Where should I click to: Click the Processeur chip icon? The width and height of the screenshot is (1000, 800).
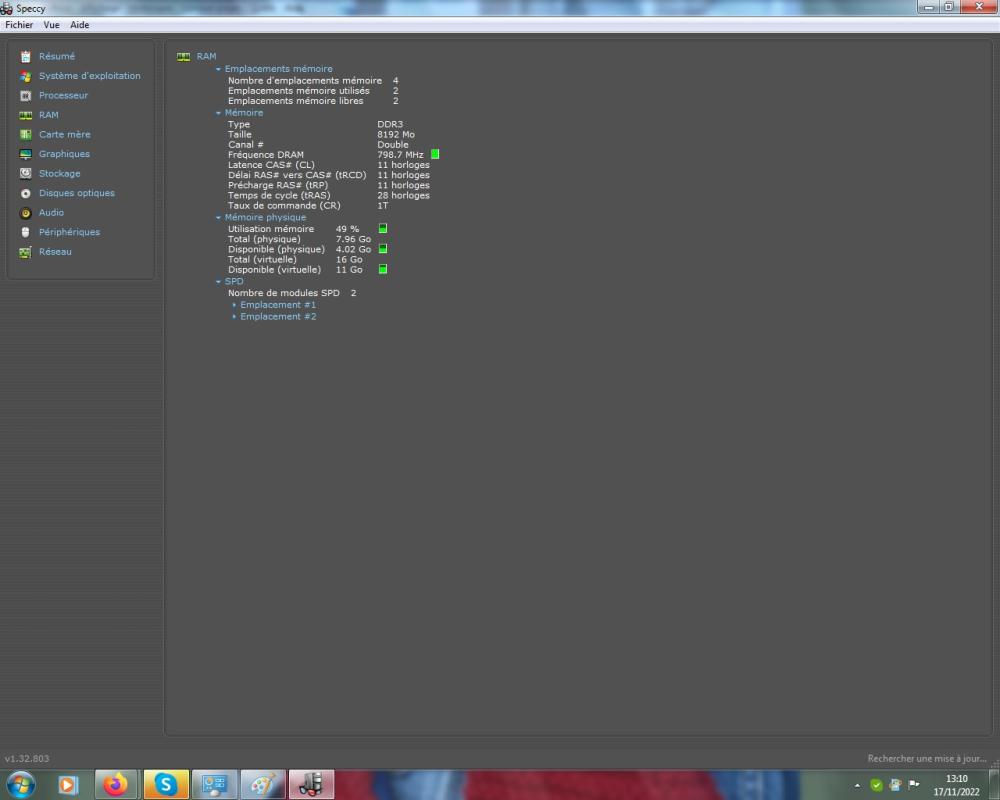click(x=26, y=96)
